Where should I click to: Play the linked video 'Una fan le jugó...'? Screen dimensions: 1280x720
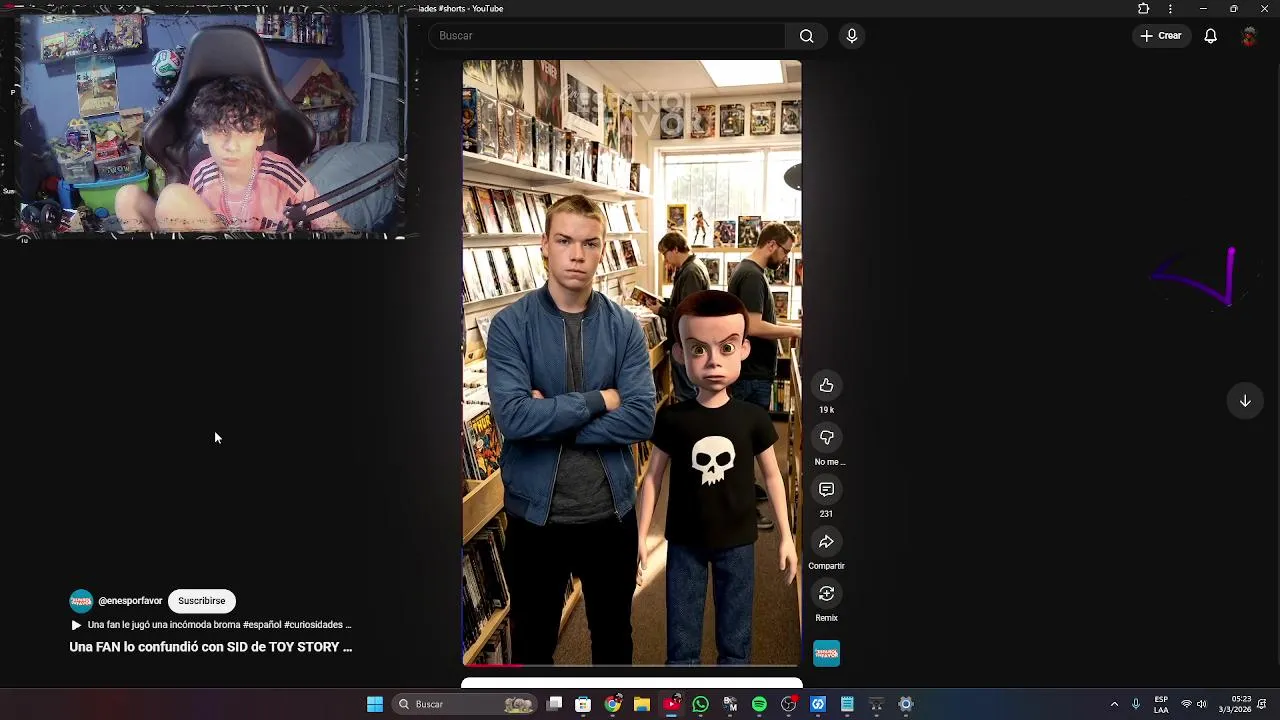(211, 625)
